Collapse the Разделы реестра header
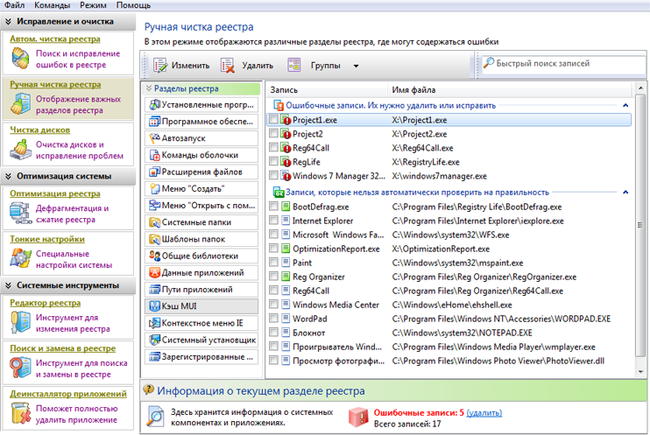 149,88
